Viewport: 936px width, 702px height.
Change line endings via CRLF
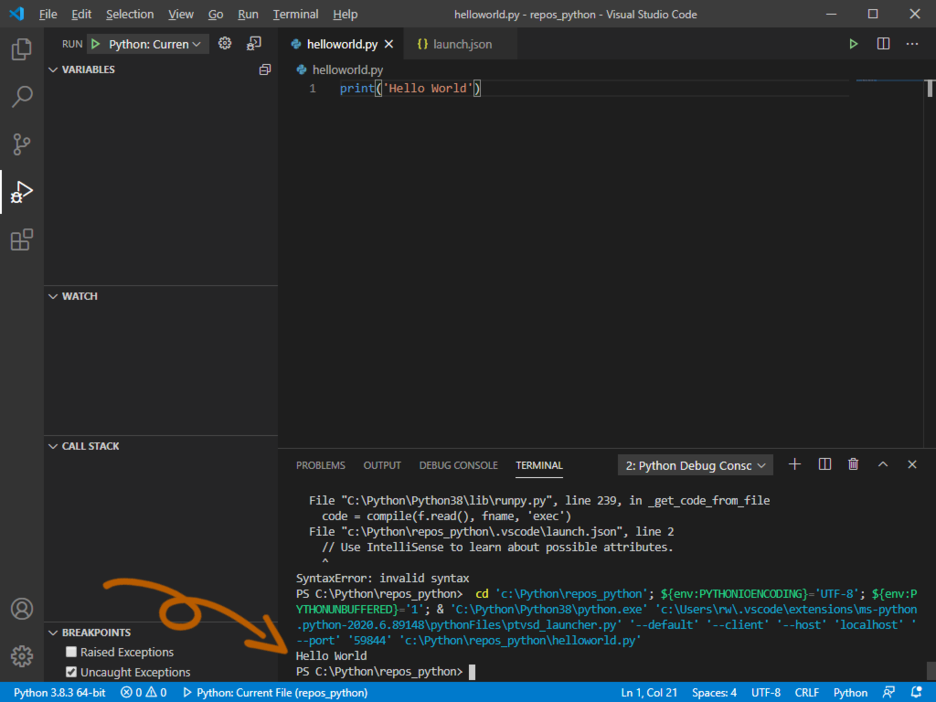(x=806, y=692)
